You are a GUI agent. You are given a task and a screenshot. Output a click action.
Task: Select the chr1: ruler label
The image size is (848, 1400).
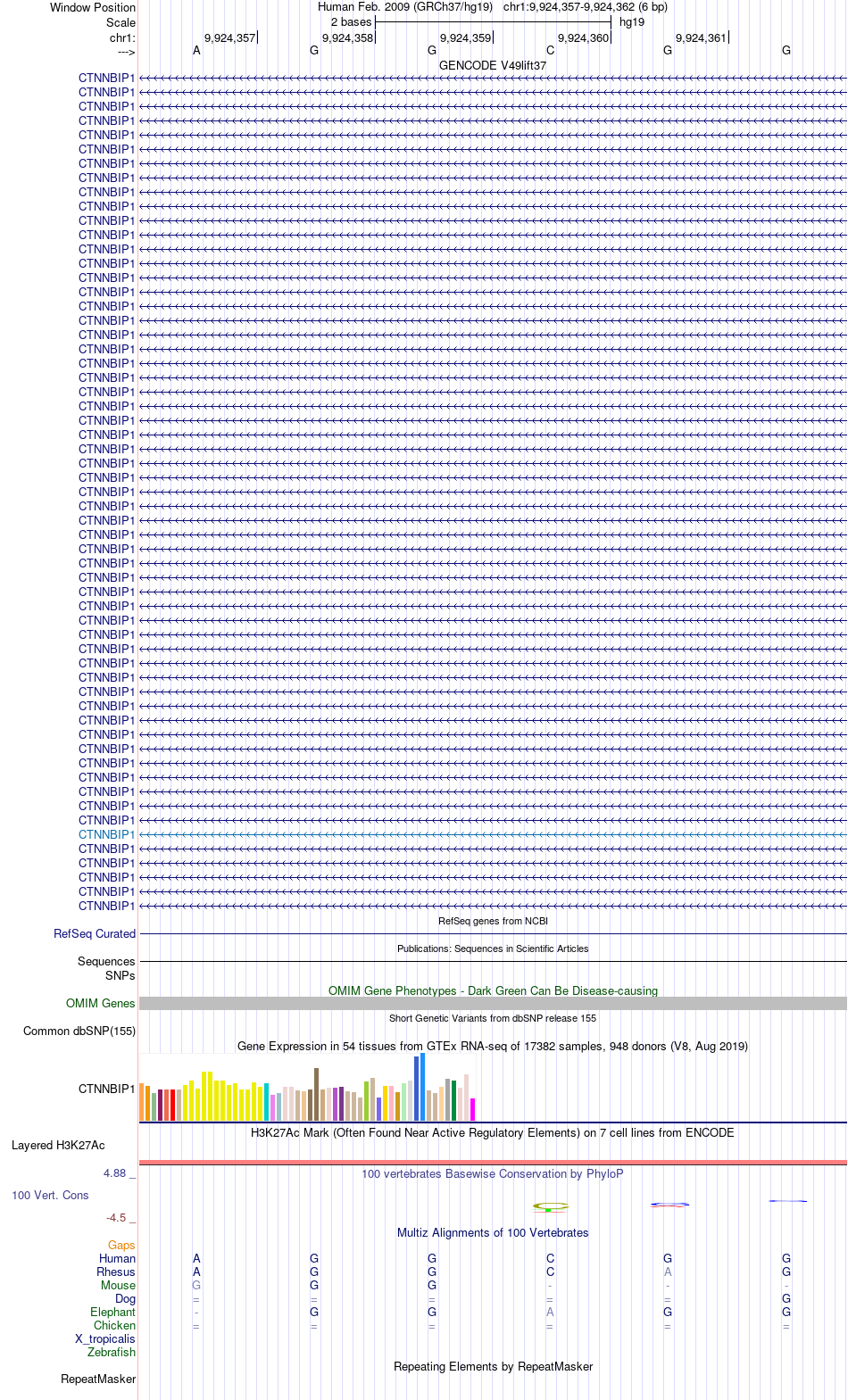pyautogui.click(x=122, y=38)
